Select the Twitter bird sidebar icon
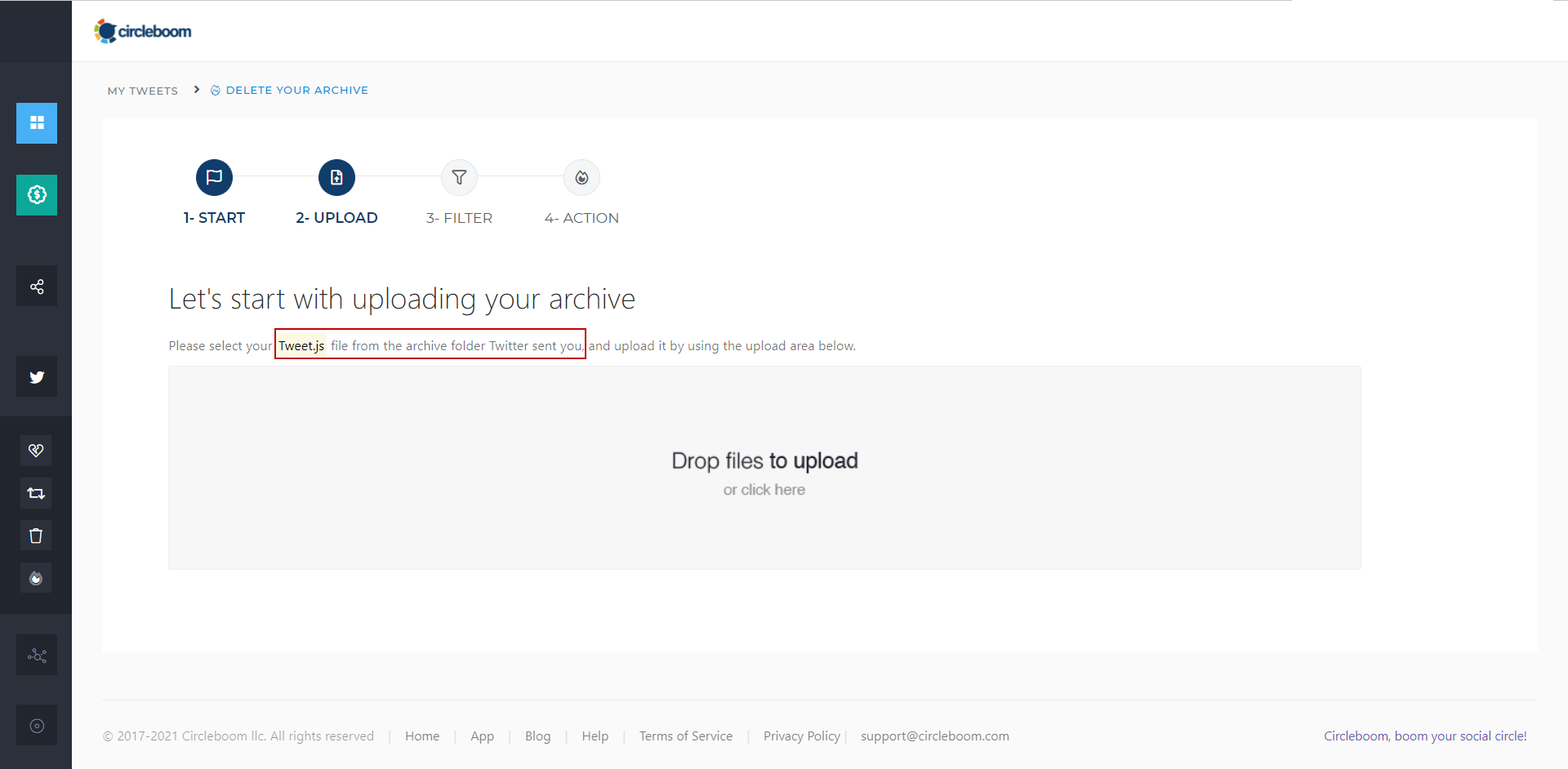 click(37, 377)
